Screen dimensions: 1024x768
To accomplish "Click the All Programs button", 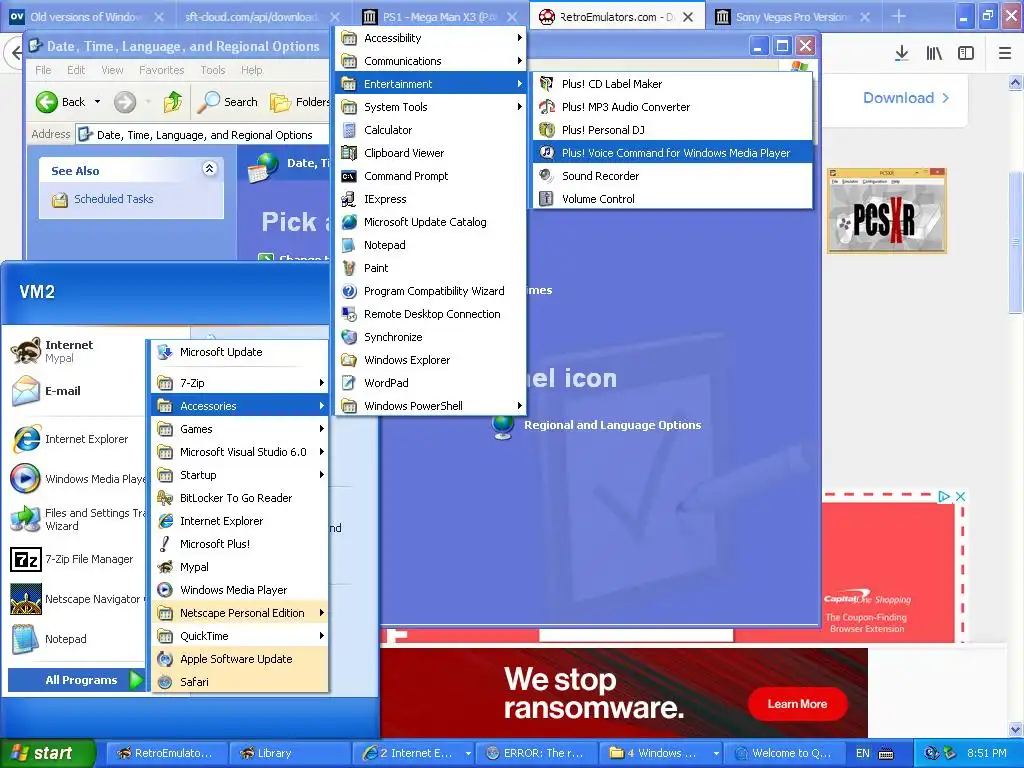I will tap(76, 680).
